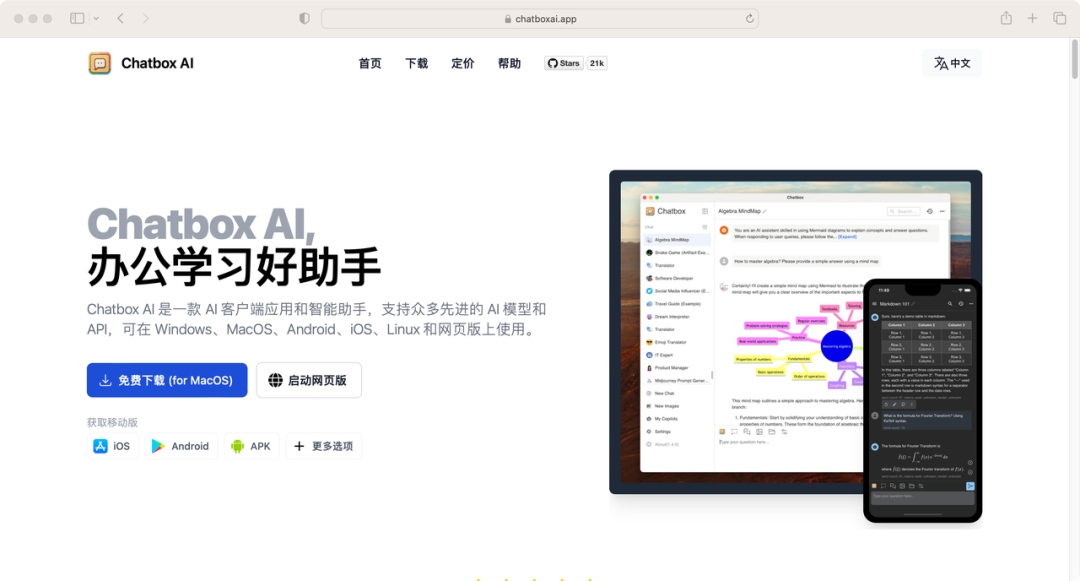Image resolution: width=1080 pixels, height=581 pixels.
Task: Open a new tab with plus icon
Action: (1032, 19)
